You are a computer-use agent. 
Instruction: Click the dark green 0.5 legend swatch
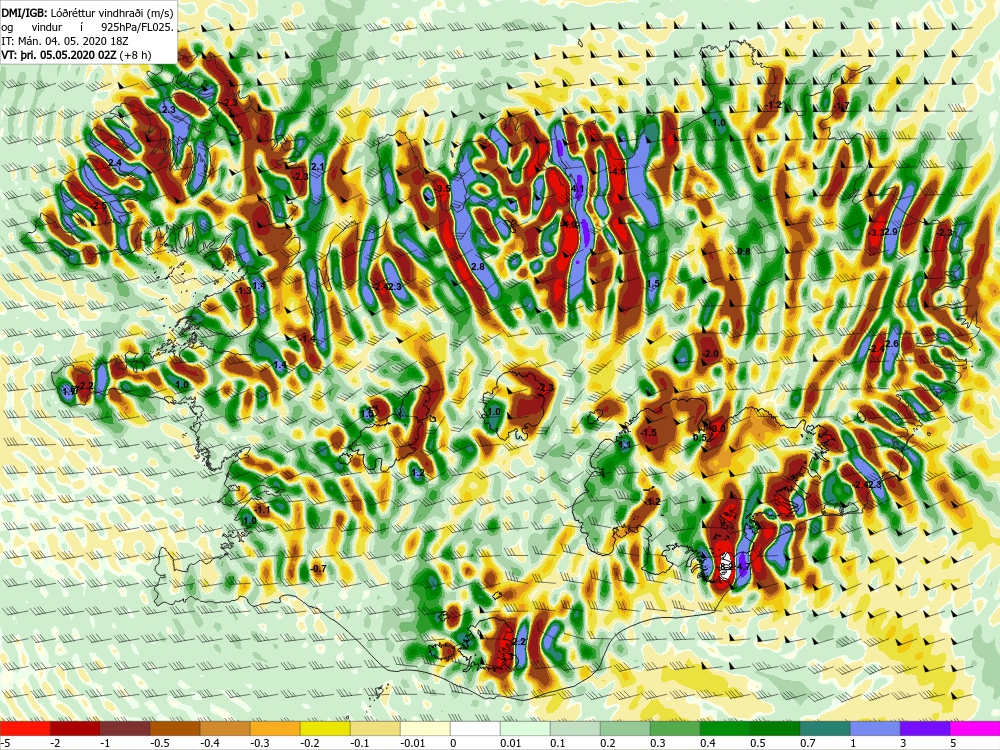coord(775,728)
